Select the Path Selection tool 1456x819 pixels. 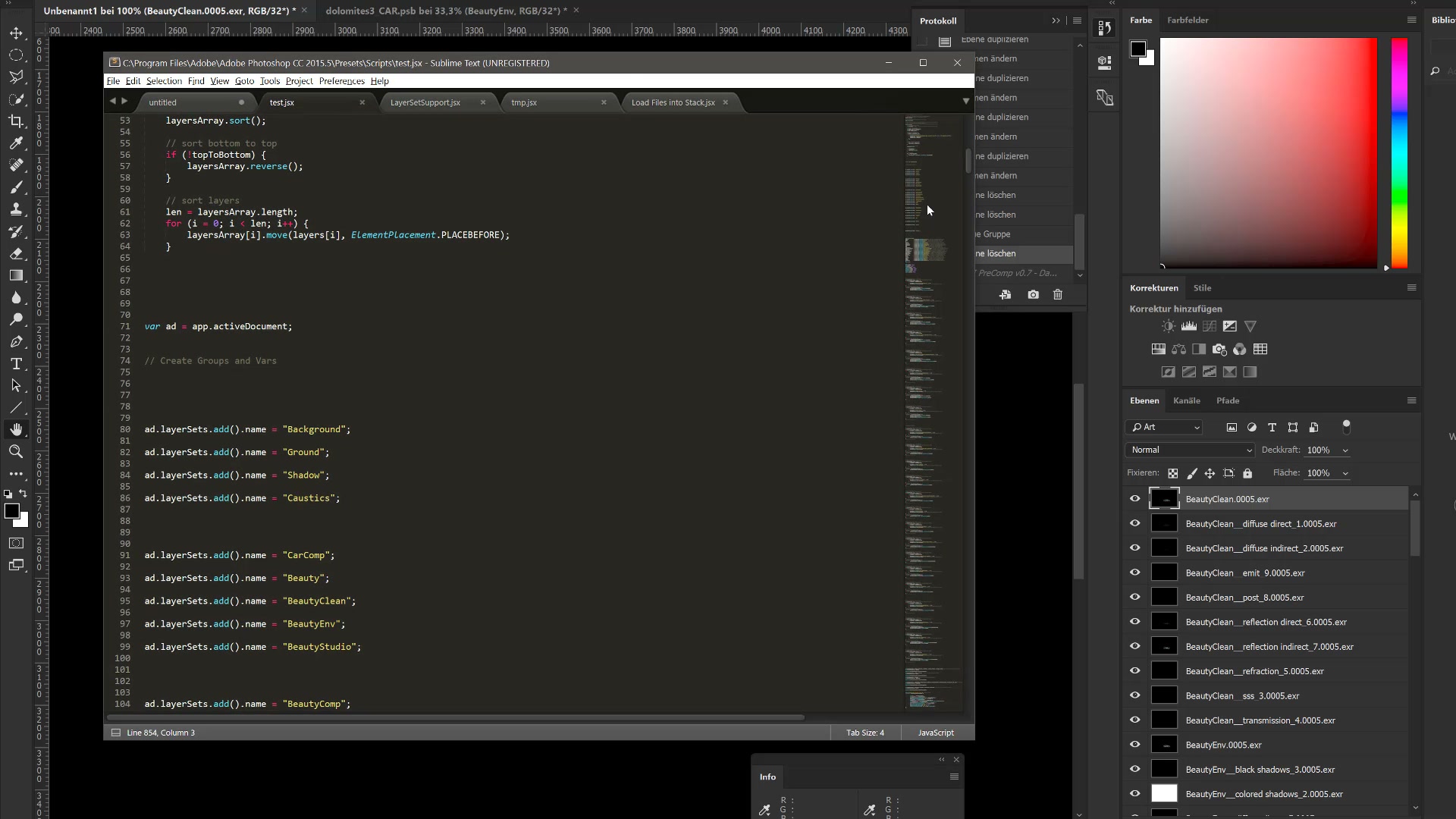16,385
